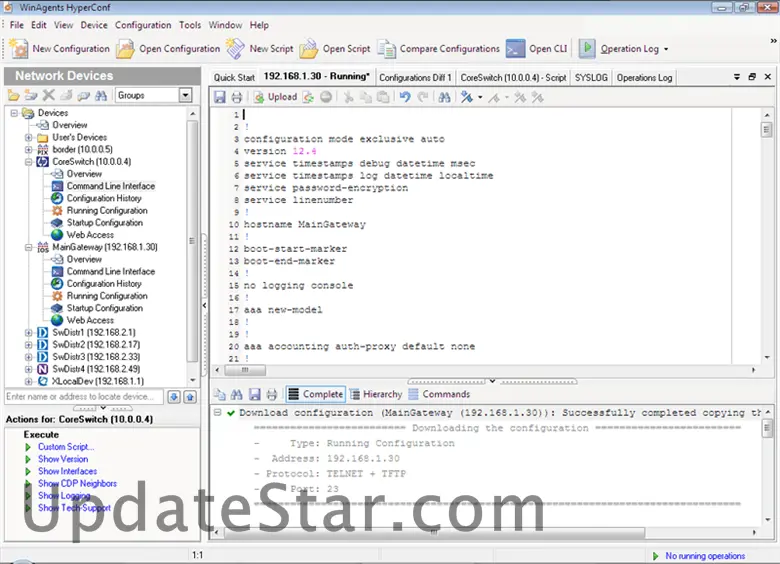Viewport: 780px width, 564px height.
Task: Open the Groups dropdown
Action: [x=186, y=95]
